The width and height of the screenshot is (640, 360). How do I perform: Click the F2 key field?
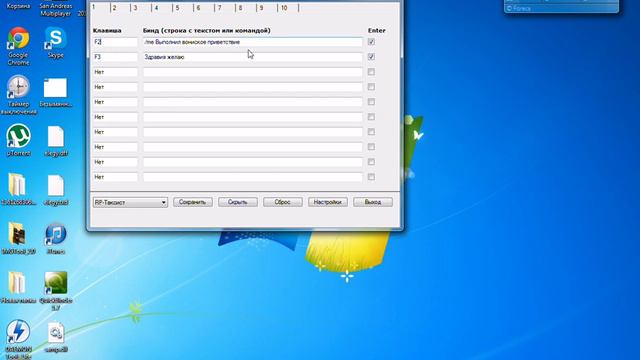115,42
